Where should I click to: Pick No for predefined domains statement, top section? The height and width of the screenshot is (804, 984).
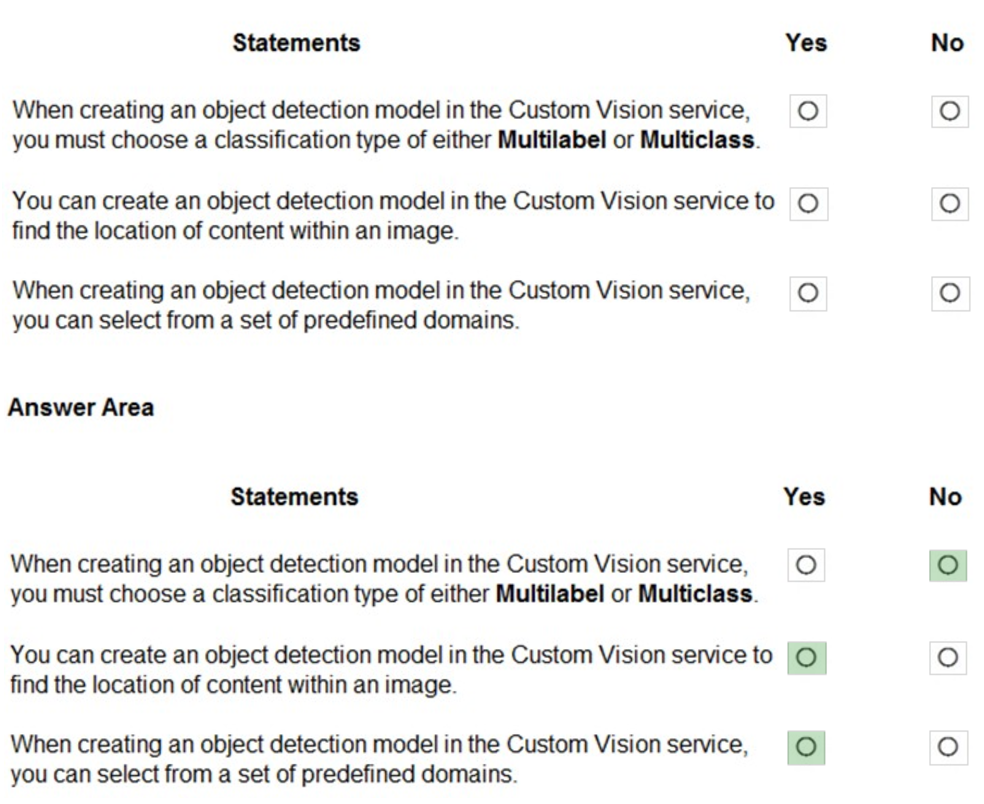click(x=949, y=294)
